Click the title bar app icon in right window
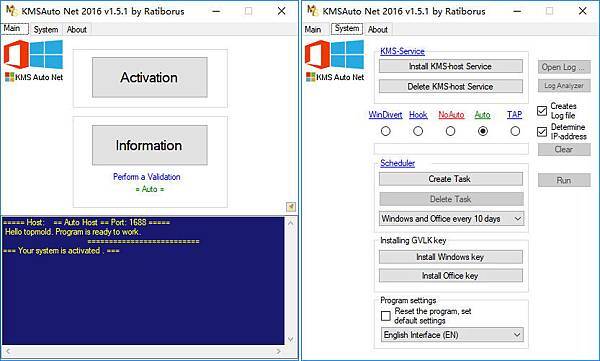Viewport: 600px width, 361px height. coord(313,11)
